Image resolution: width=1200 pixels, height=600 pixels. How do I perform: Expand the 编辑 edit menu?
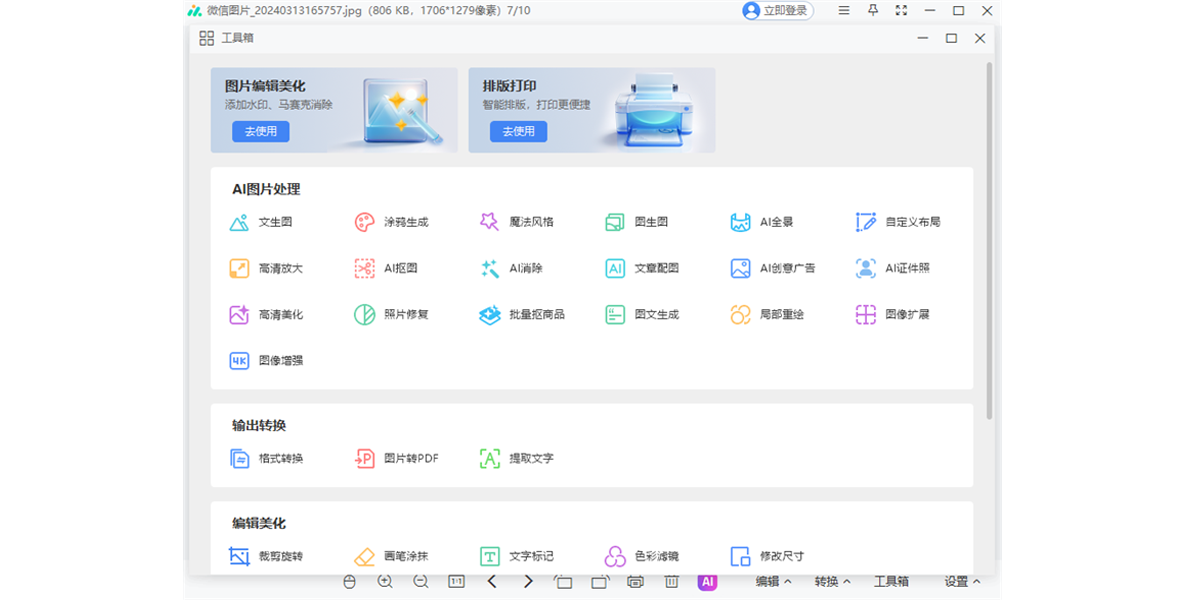[x=773, y=582]
